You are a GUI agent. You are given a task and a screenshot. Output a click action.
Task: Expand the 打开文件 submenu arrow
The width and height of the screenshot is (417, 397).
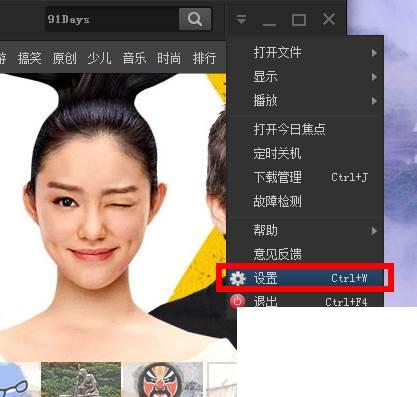coord(374,53)
